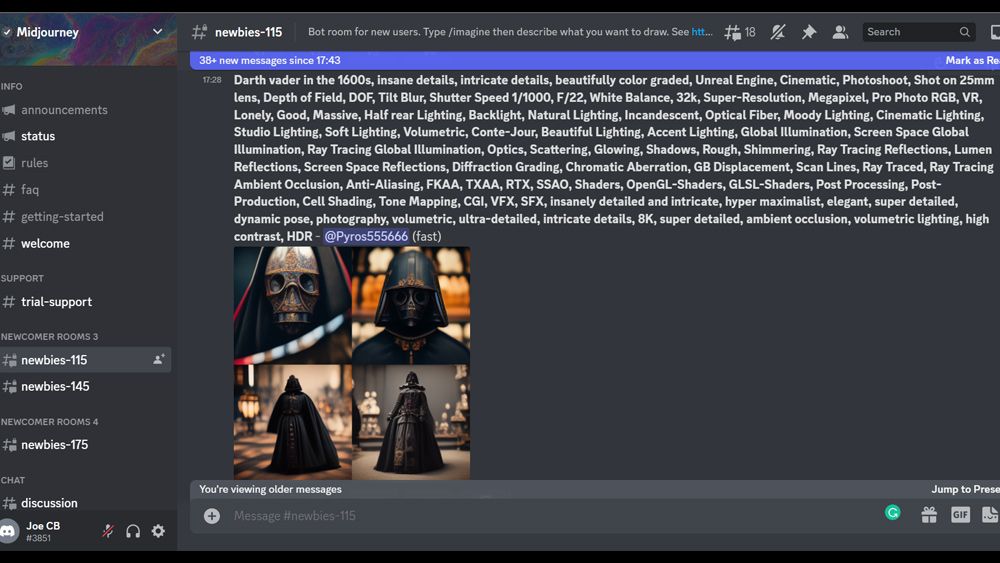This screenshot has height=563, width=1000.
Task: Open the sticker picker icon
Action: 990,515
